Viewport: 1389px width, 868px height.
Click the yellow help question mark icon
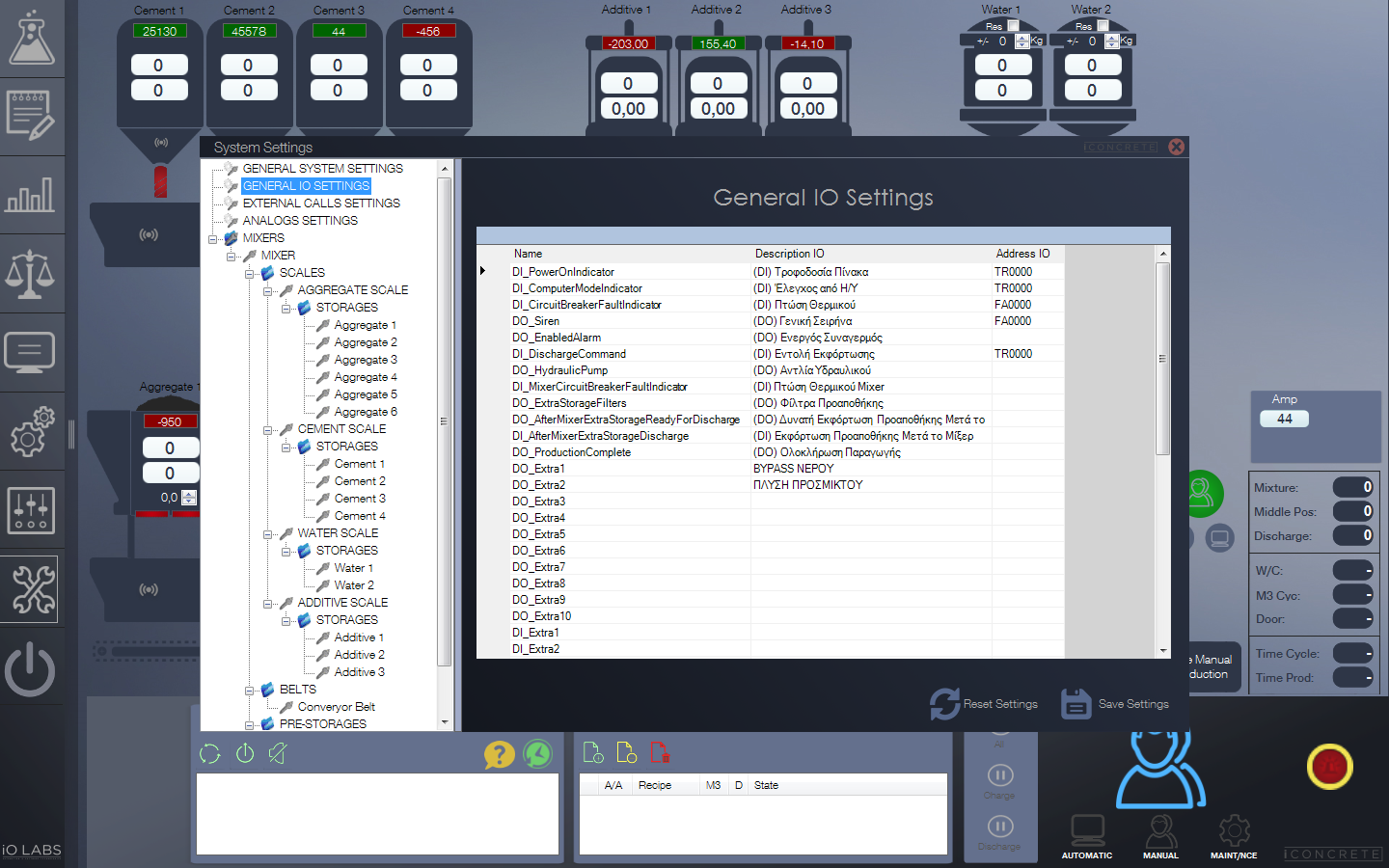coord(499,754)
